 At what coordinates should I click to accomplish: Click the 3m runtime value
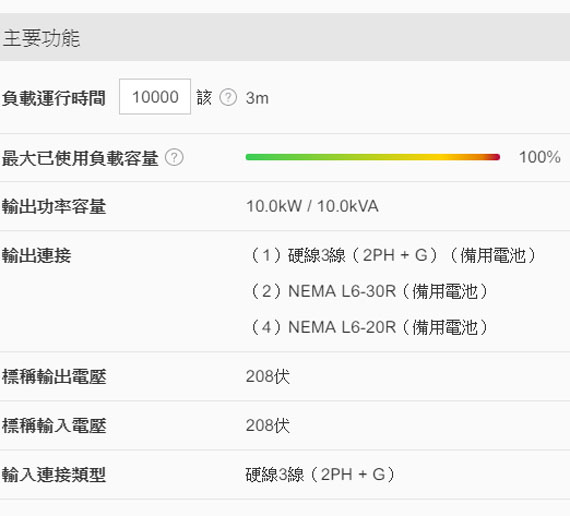(x=257, y=98)
